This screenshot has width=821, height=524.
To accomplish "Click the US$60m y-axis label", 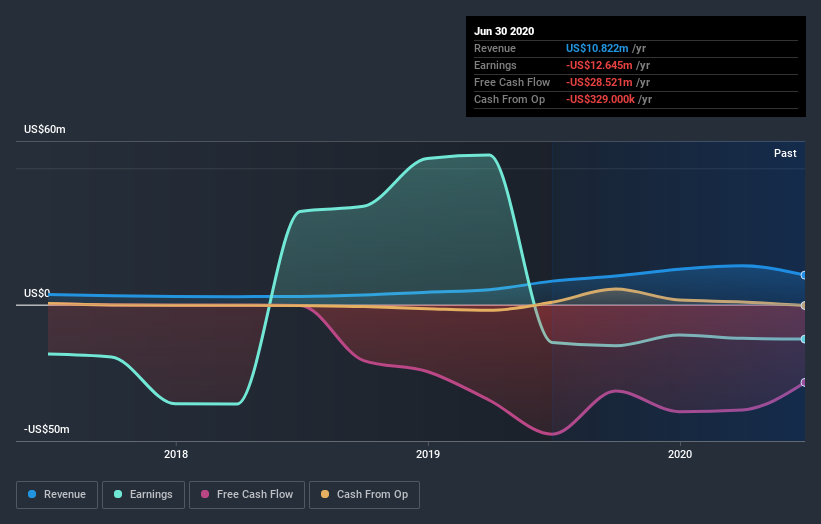I will pos(45,129).
